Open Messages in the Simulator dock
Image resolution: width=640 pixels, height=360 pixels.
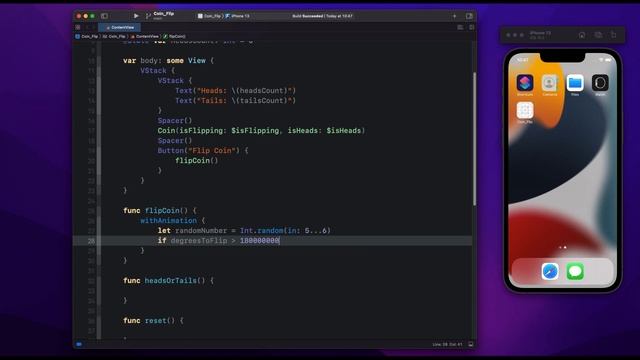point(575,271)
